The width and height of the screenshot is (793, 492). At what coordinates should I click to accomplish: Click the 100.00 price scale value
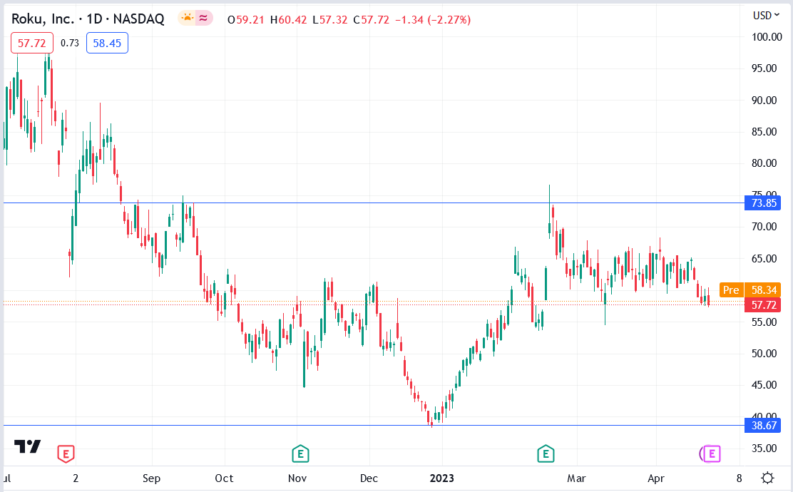(766, 37)
